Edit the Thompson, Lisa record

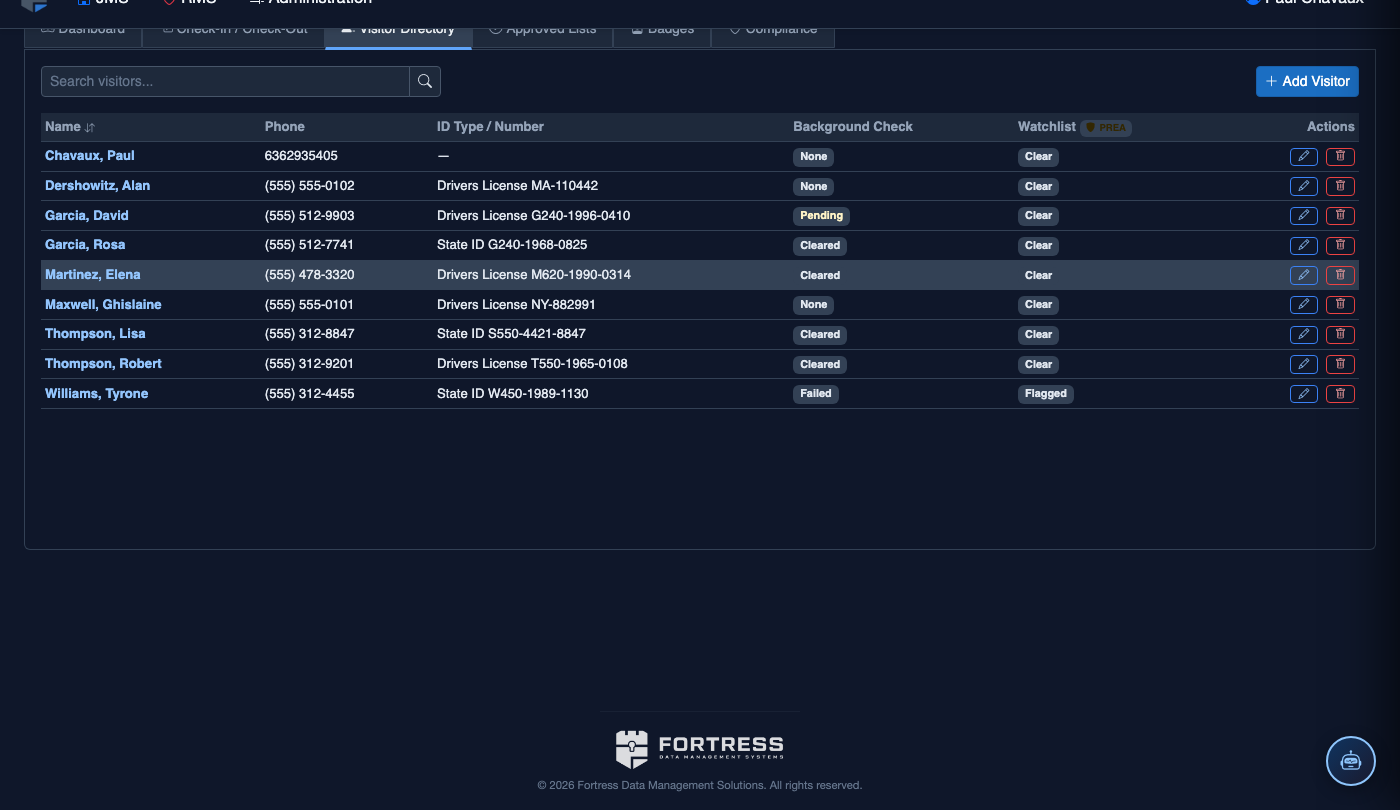(x=1303, y=334)
